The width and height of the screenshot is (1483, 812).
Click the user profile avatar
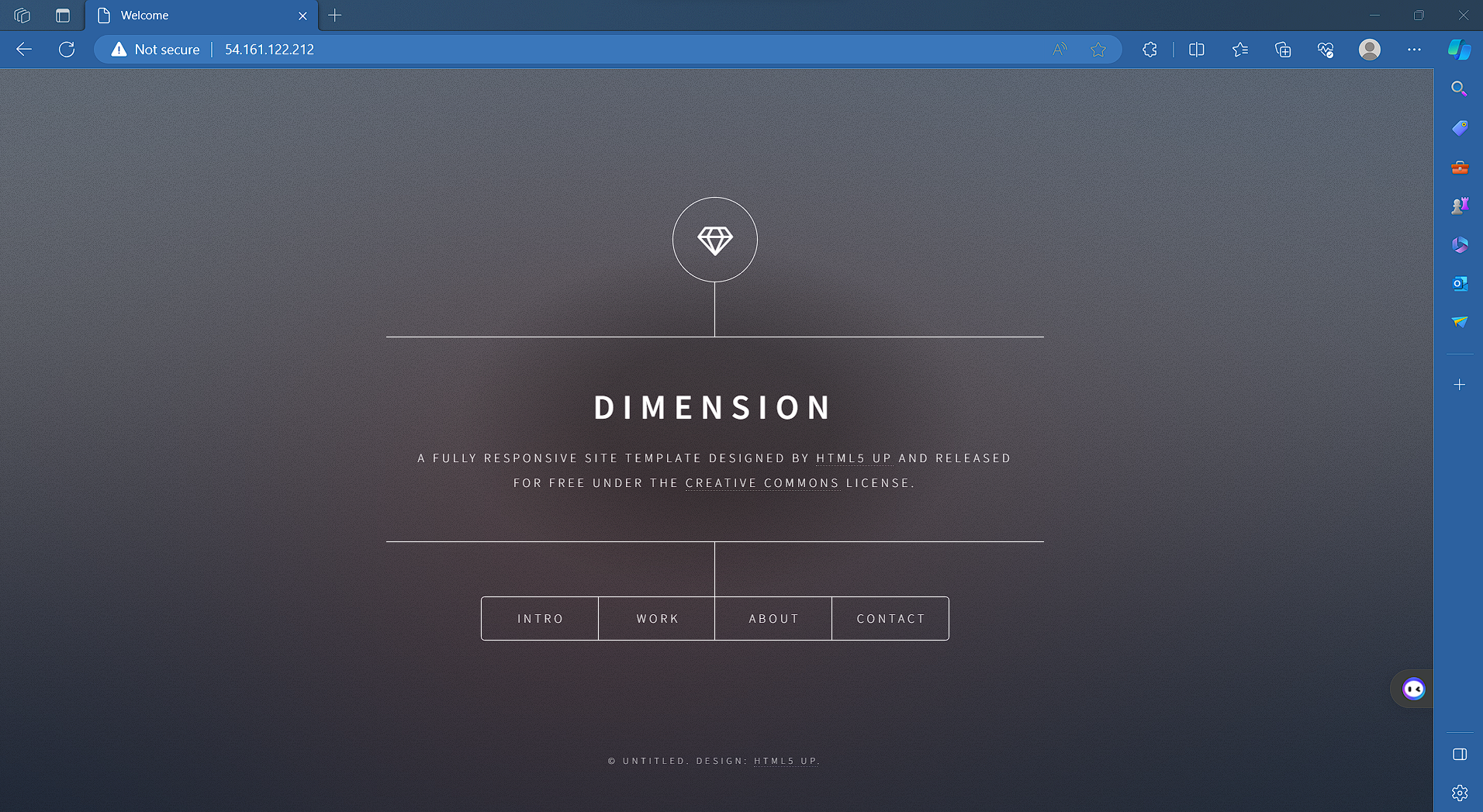(1370, 50)
